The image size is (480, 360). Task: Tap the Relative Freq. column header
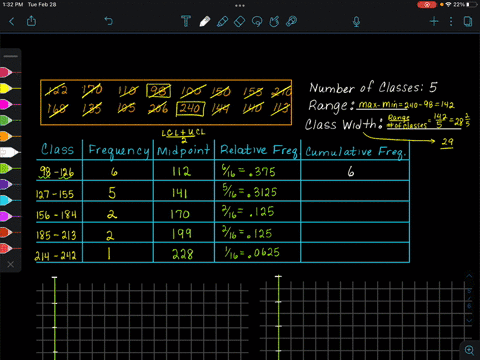[259, 151]
